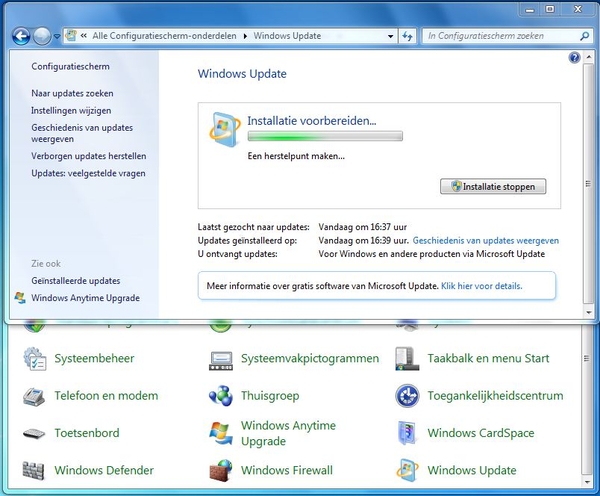Select the 'Windows Update' breadcrumb segment
Viewport: 600px width, 496px height.
[x=287, y=36]
